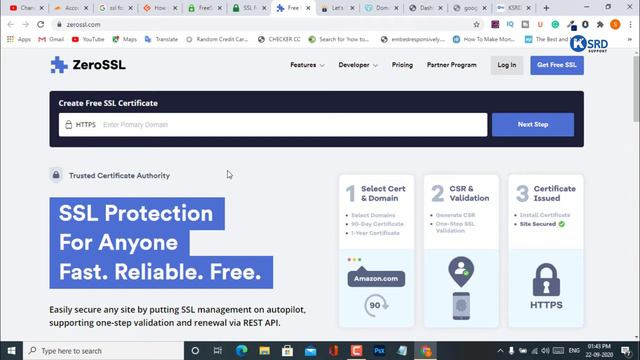Screen dimensions: 640x360
Task: Open the Random Credit Car... bookmark
Action: point(217,39)
